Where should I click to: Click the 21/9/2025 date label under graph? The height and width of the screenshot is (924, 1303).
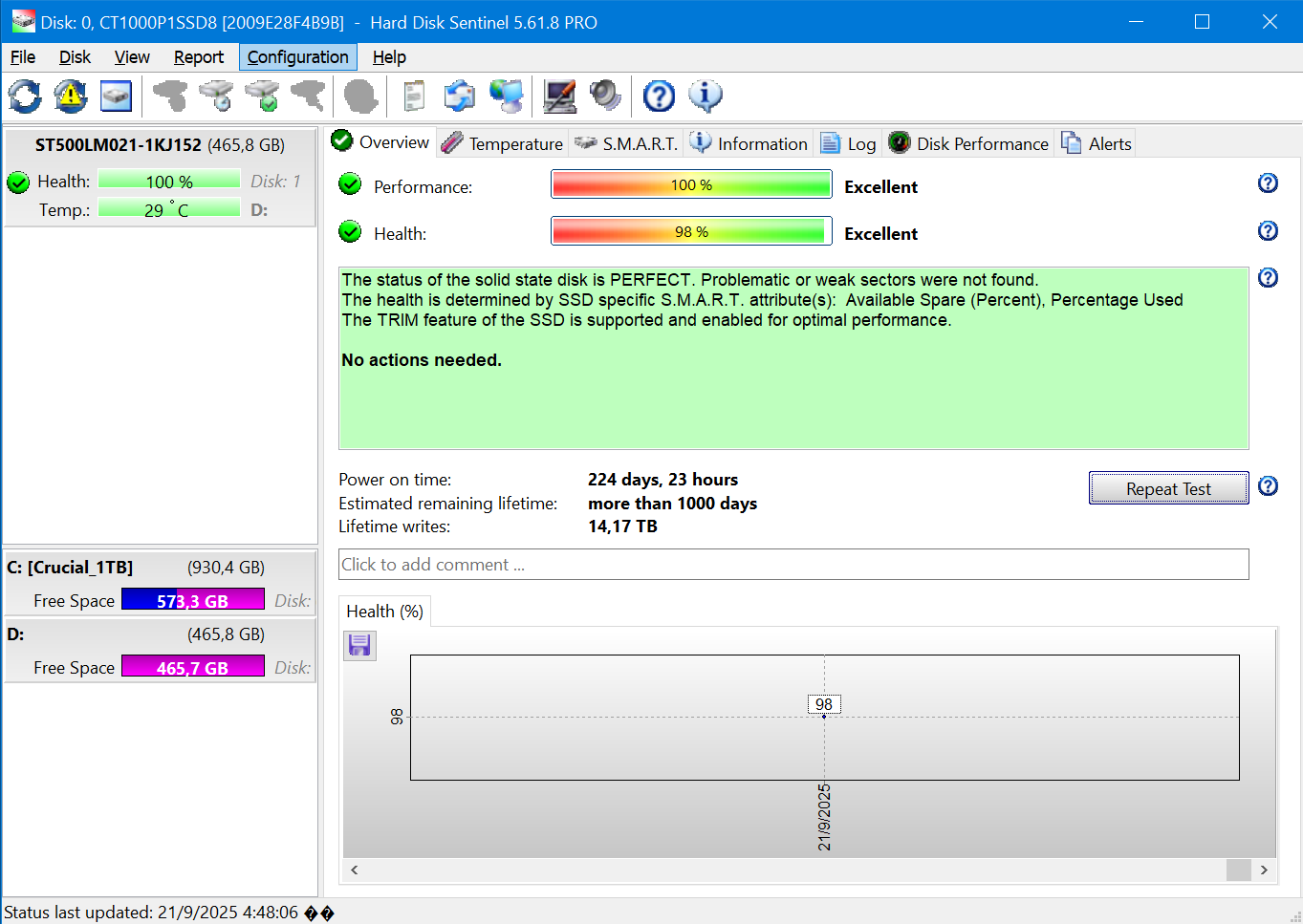[824, 818]
